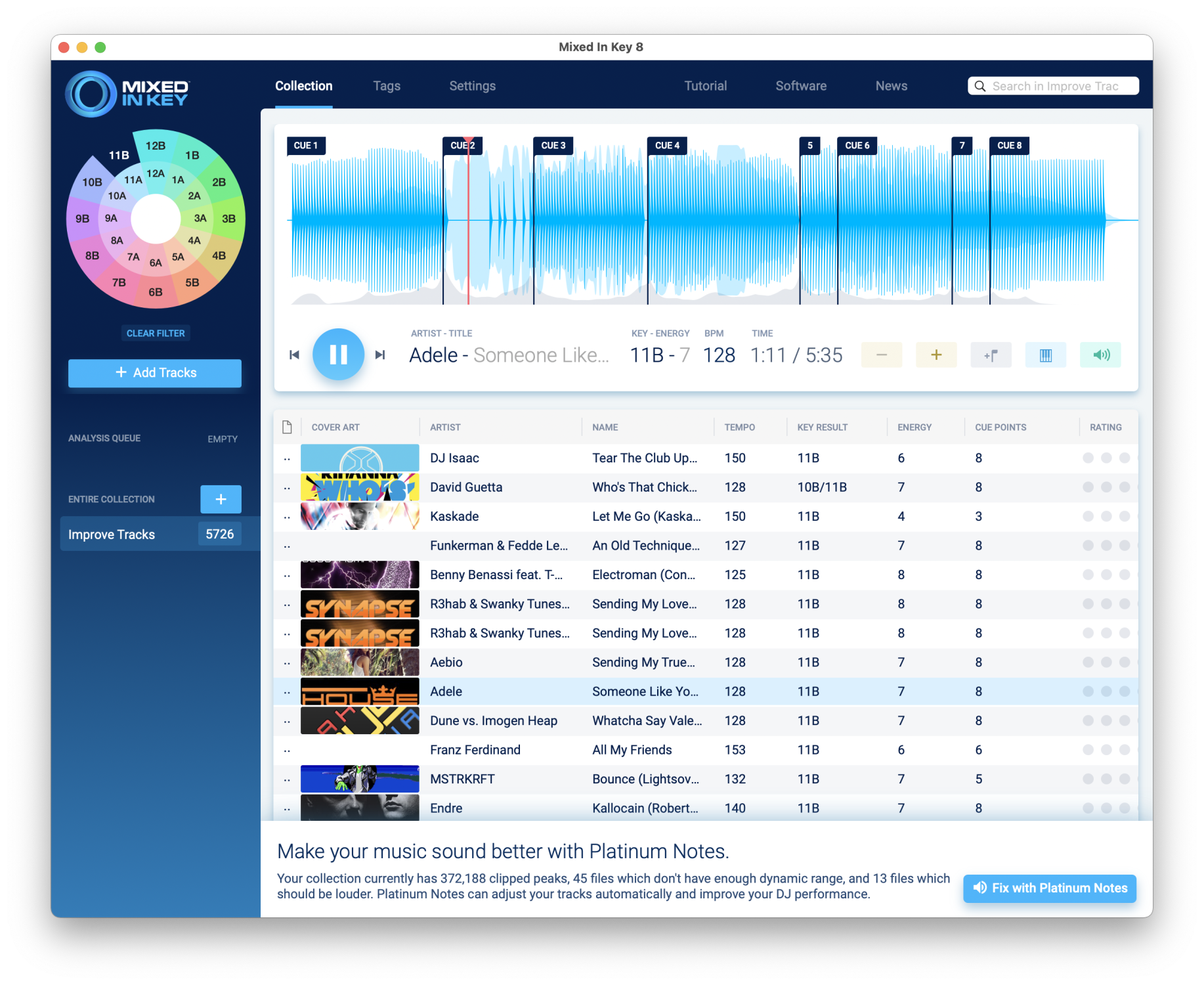Viewport: 1204px width, 985px height.
Task: Jump to CUE 3 marker
Action: pyautogui.click(x=553, y=145)
